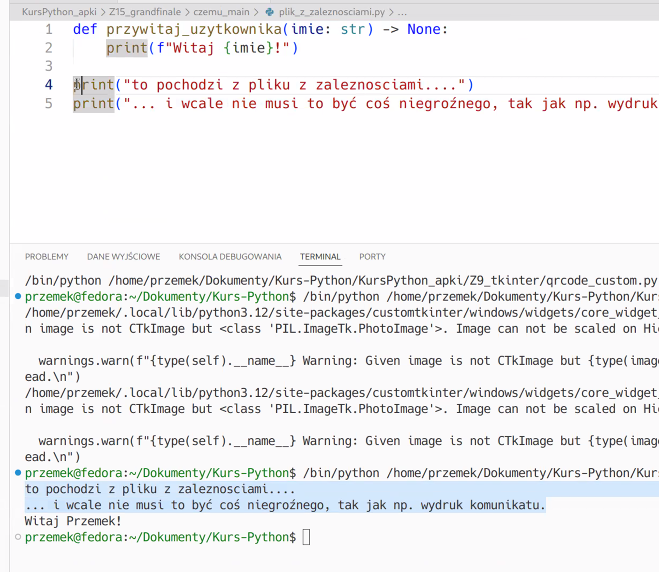Open KONSOLA DEBUGOWANIA tab
659x572 pixels.
tap(230, 256)
